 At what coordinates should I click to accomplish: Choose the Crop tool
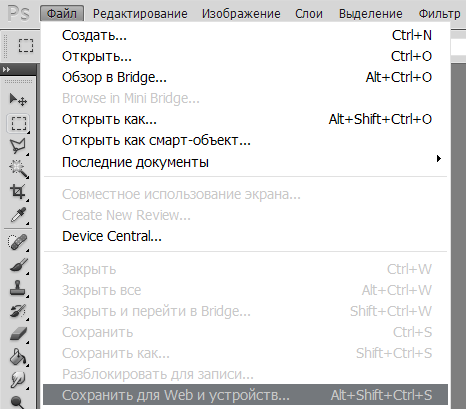[18, 192]
